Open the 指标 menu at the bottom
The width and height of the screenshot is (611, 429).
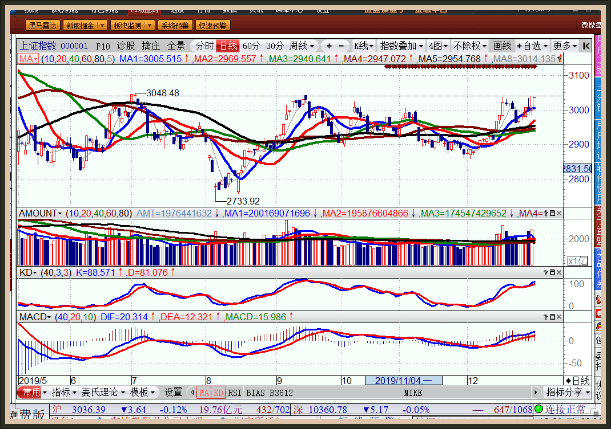(x=63, y=392)
